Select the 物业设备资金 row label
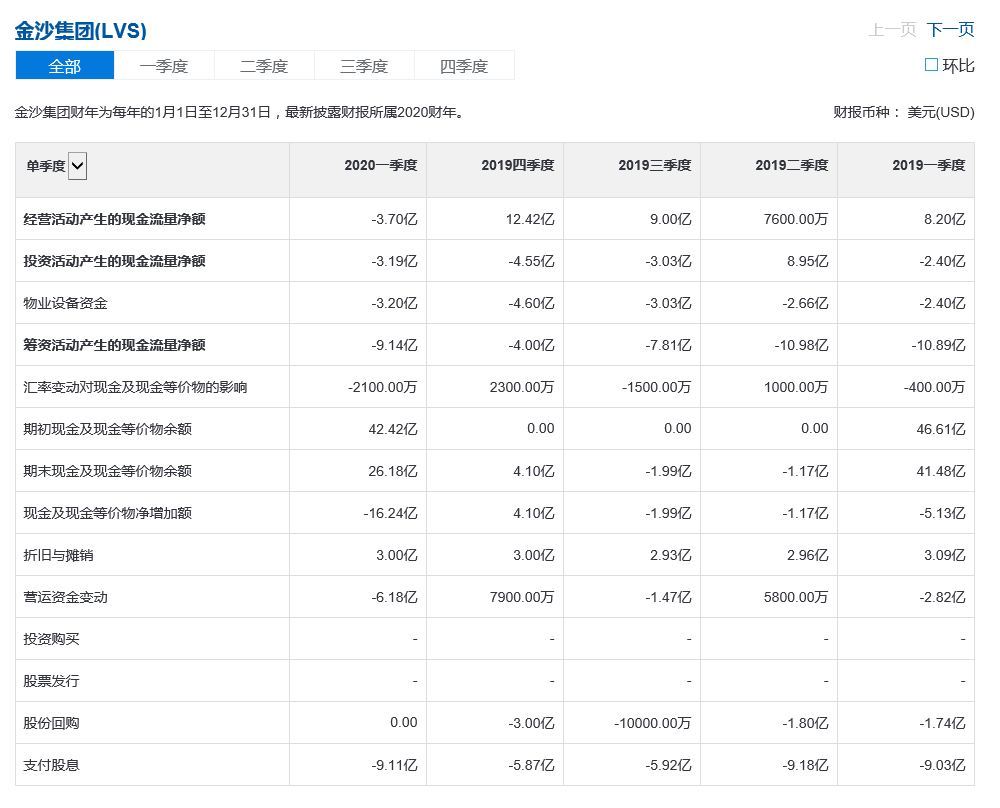Viewport: 1000px width, 808px height. [x=65, y=303]
